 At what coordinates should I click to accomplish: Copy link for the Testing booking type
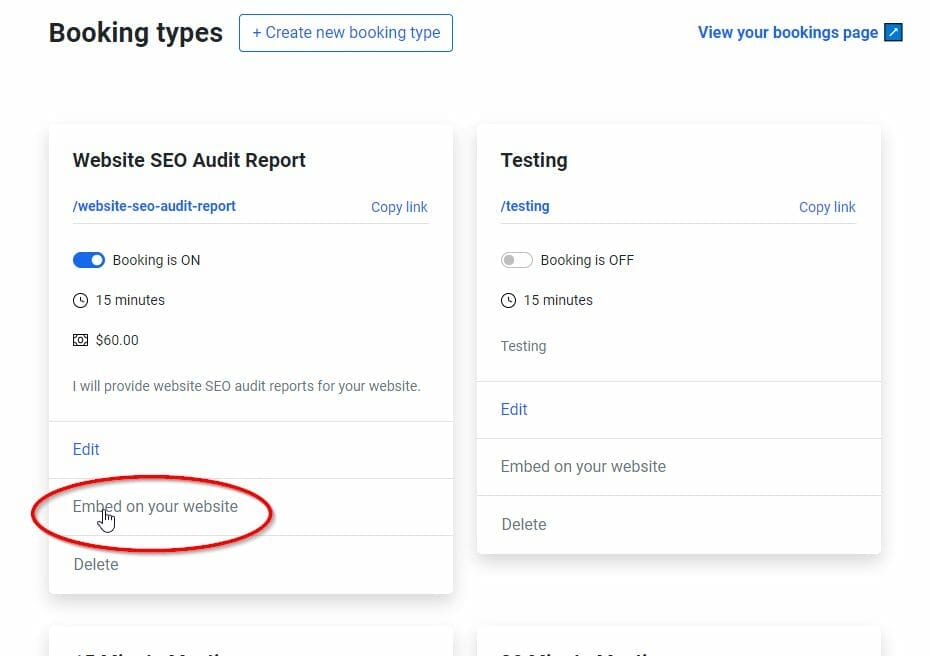pyautogui.click(x=827, y=207)
